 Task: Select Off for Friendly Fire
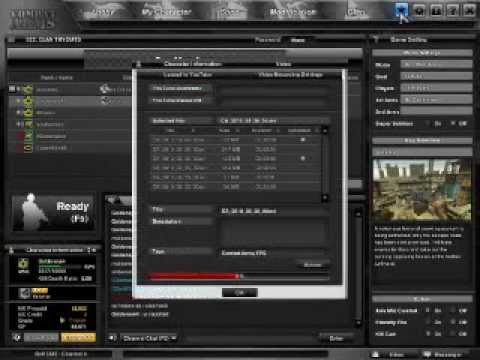453,322
